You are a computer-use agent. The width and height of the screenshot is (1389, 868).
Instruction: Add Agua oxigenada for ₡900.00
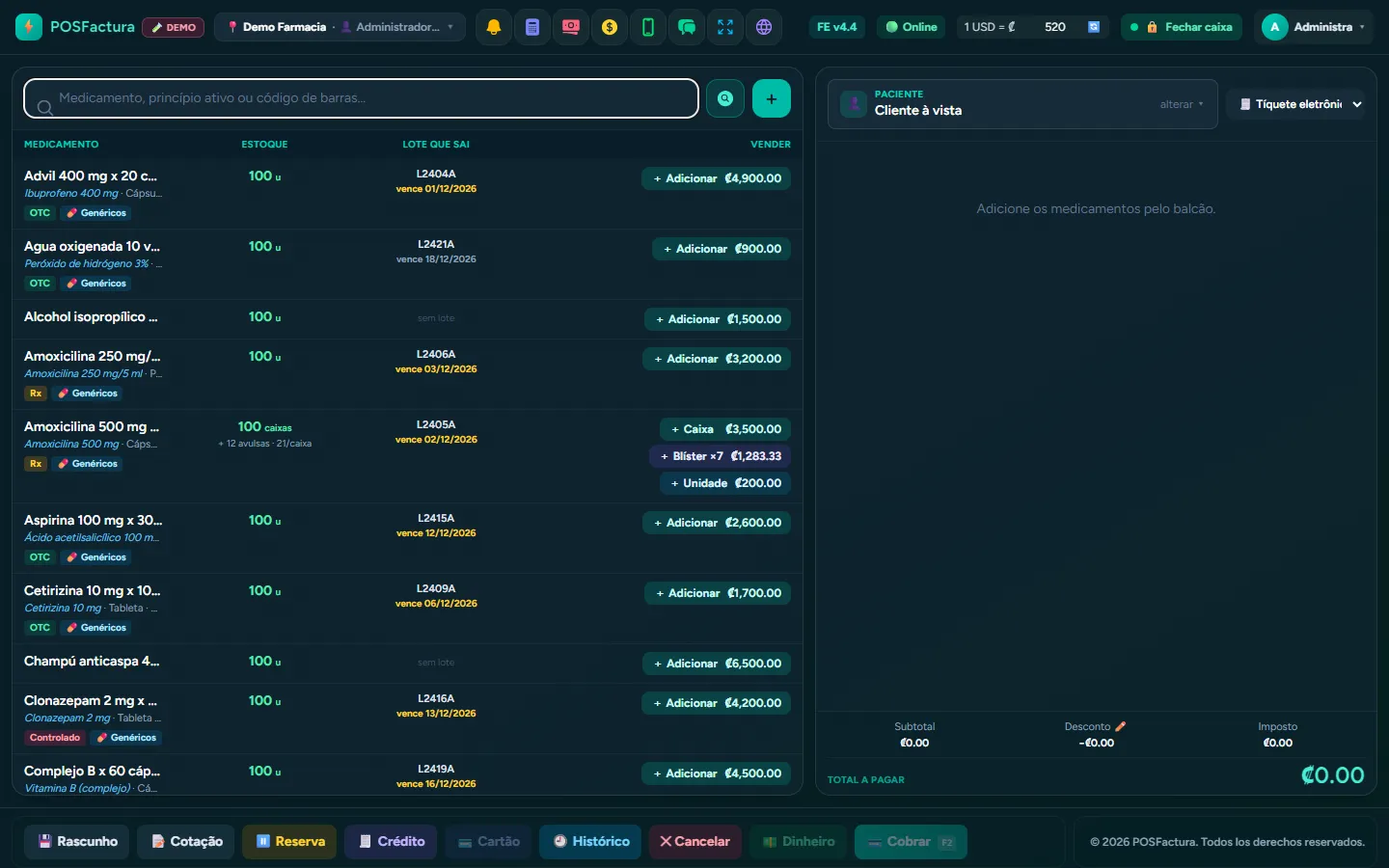[x=722, y=249]
